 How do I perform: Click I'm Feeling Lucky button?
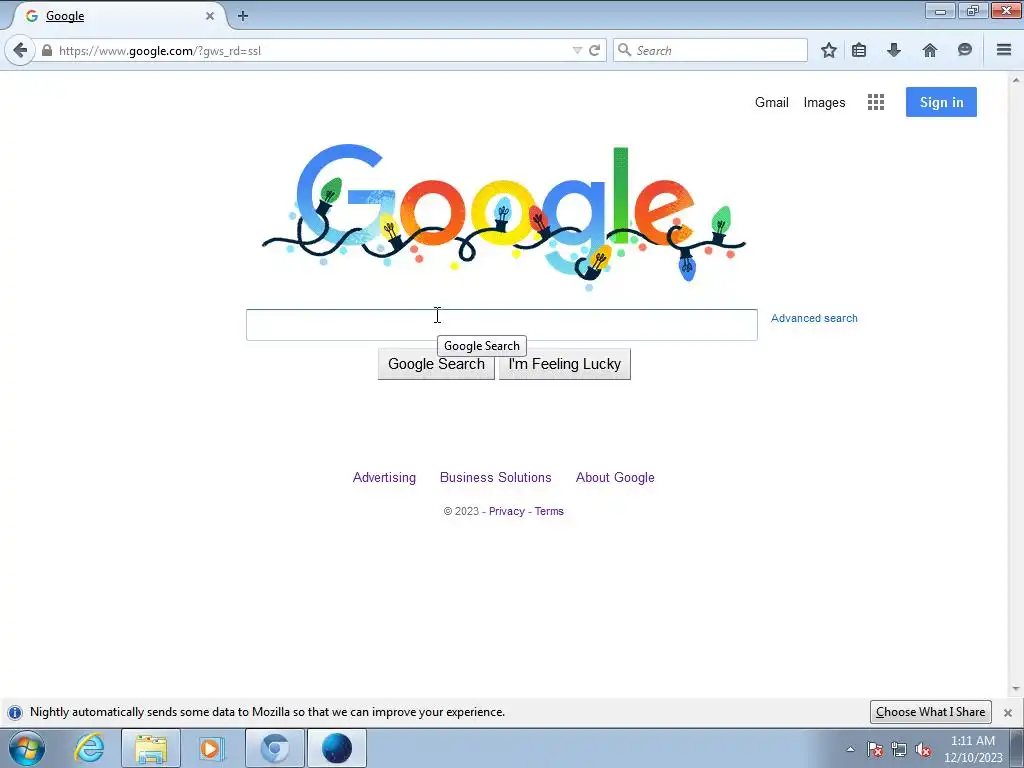pos(564,364)
